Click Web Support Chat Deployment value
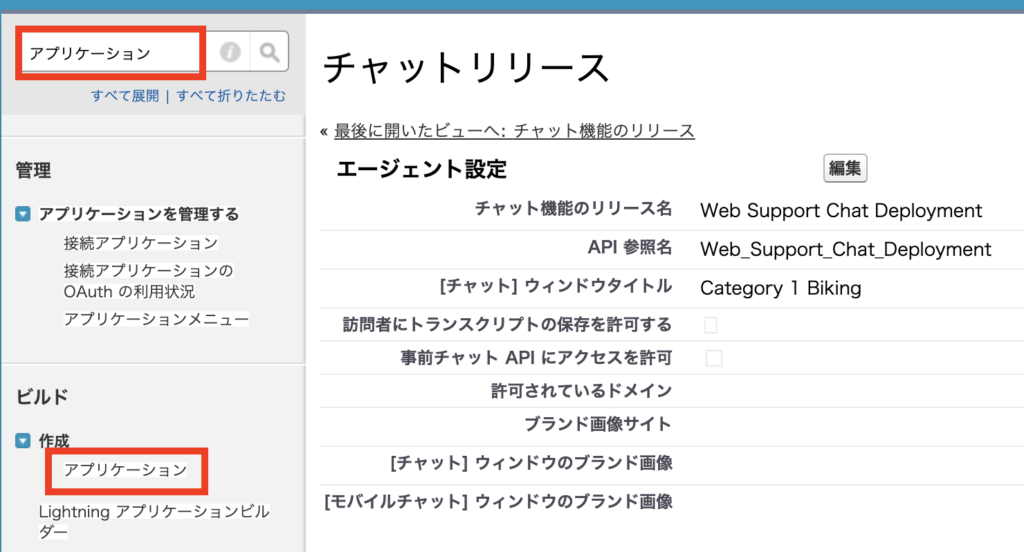1024x552 pixels. (840, 211)
